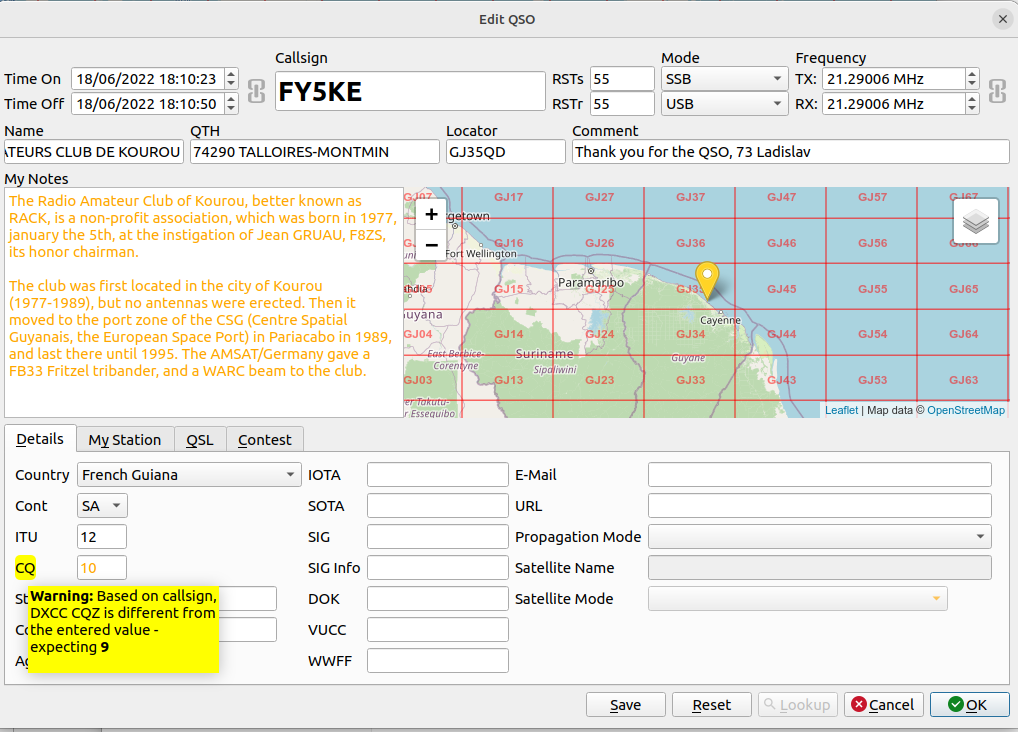
Task: Open the Contest tab
Action: click(264, 440)
